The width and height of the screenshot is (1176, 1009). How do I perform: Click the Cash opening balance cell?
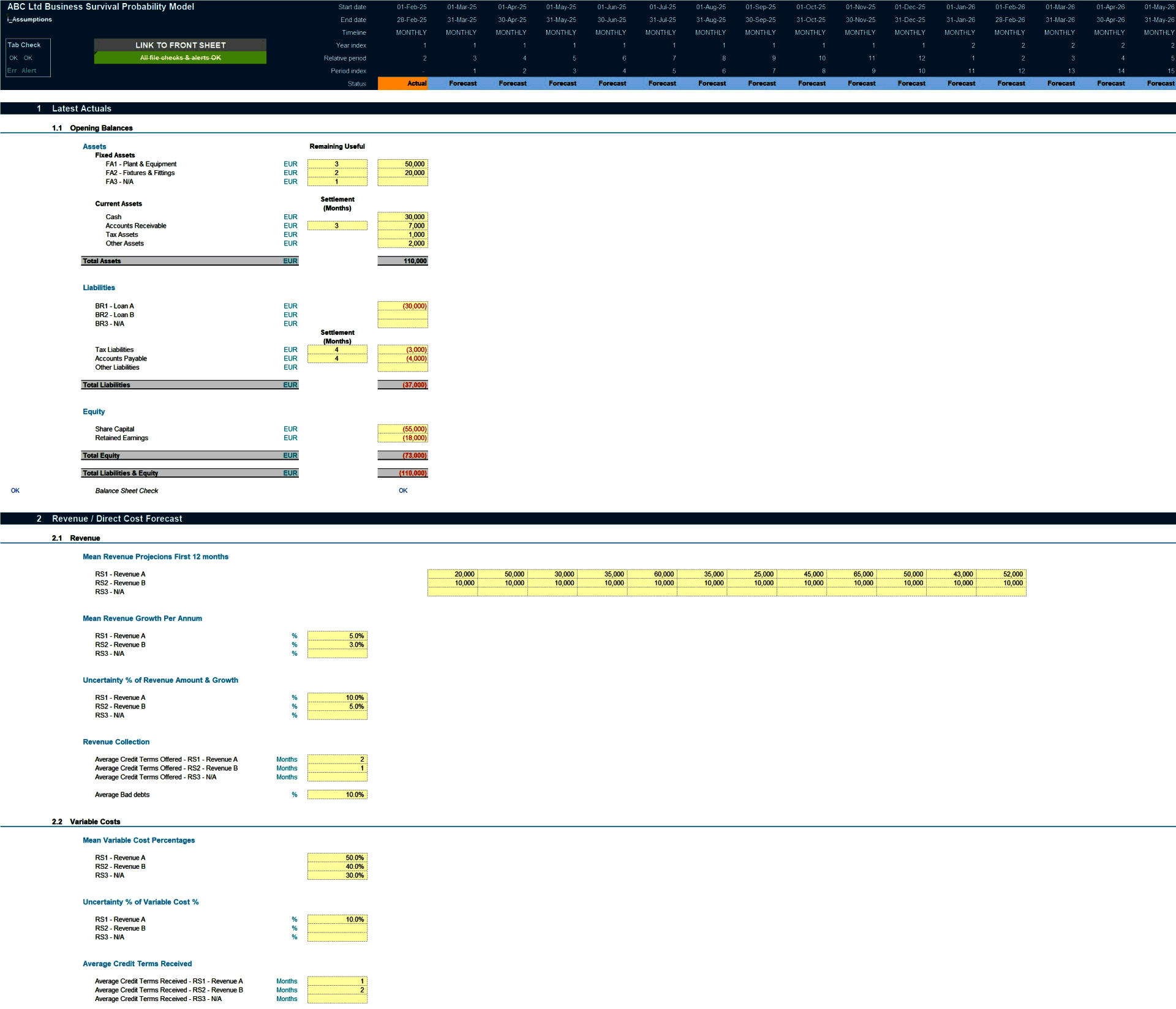402,217
